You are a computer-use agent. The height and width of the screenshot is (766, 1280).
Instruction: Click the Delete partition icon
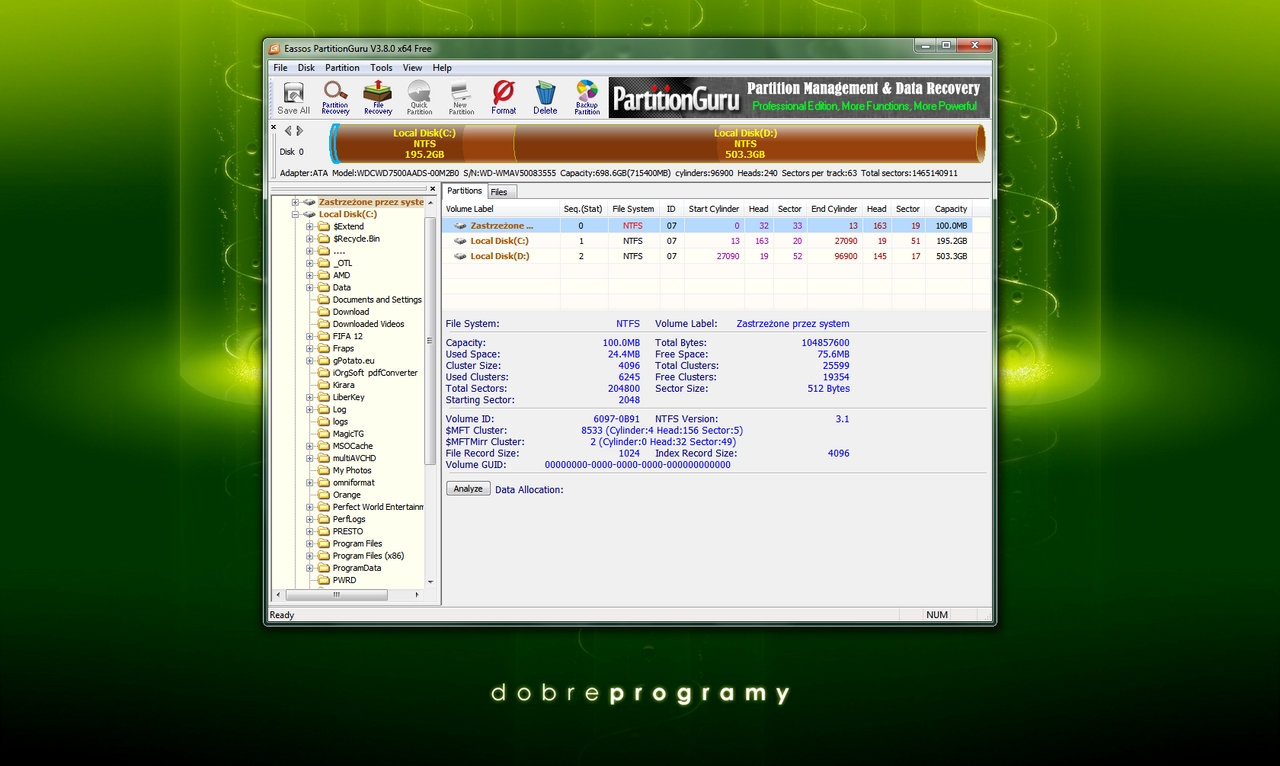point(545,98)
